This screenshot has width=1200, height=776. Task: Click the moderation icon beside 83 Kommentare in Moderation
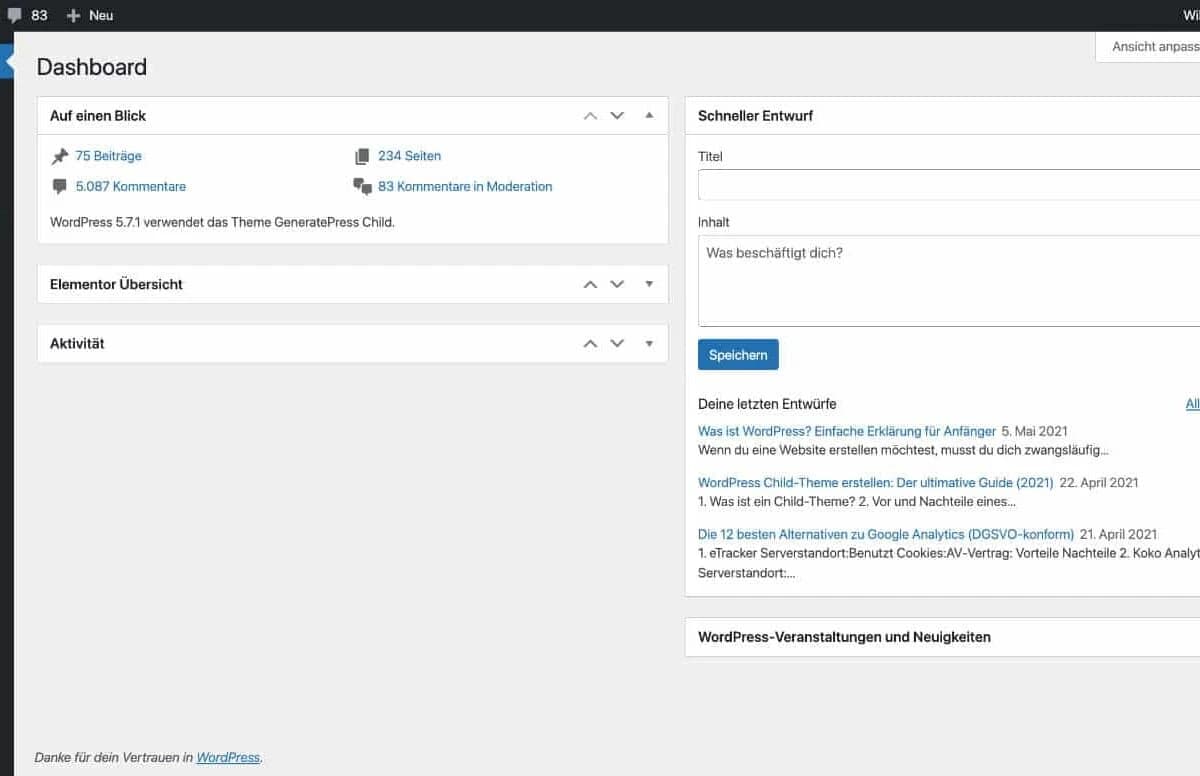pos(361,186)
